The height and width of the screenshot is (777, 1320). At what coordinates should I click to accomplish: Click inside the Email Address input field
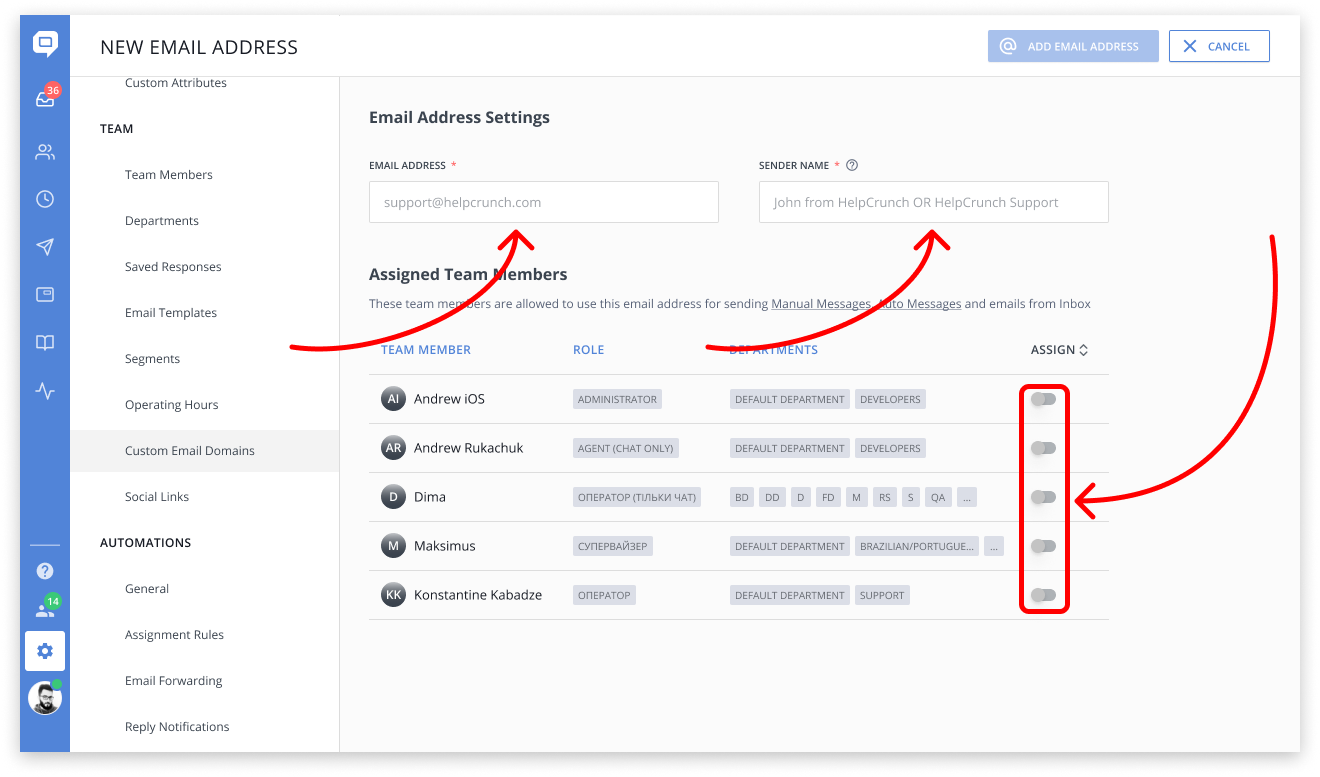tap(543, 201)
